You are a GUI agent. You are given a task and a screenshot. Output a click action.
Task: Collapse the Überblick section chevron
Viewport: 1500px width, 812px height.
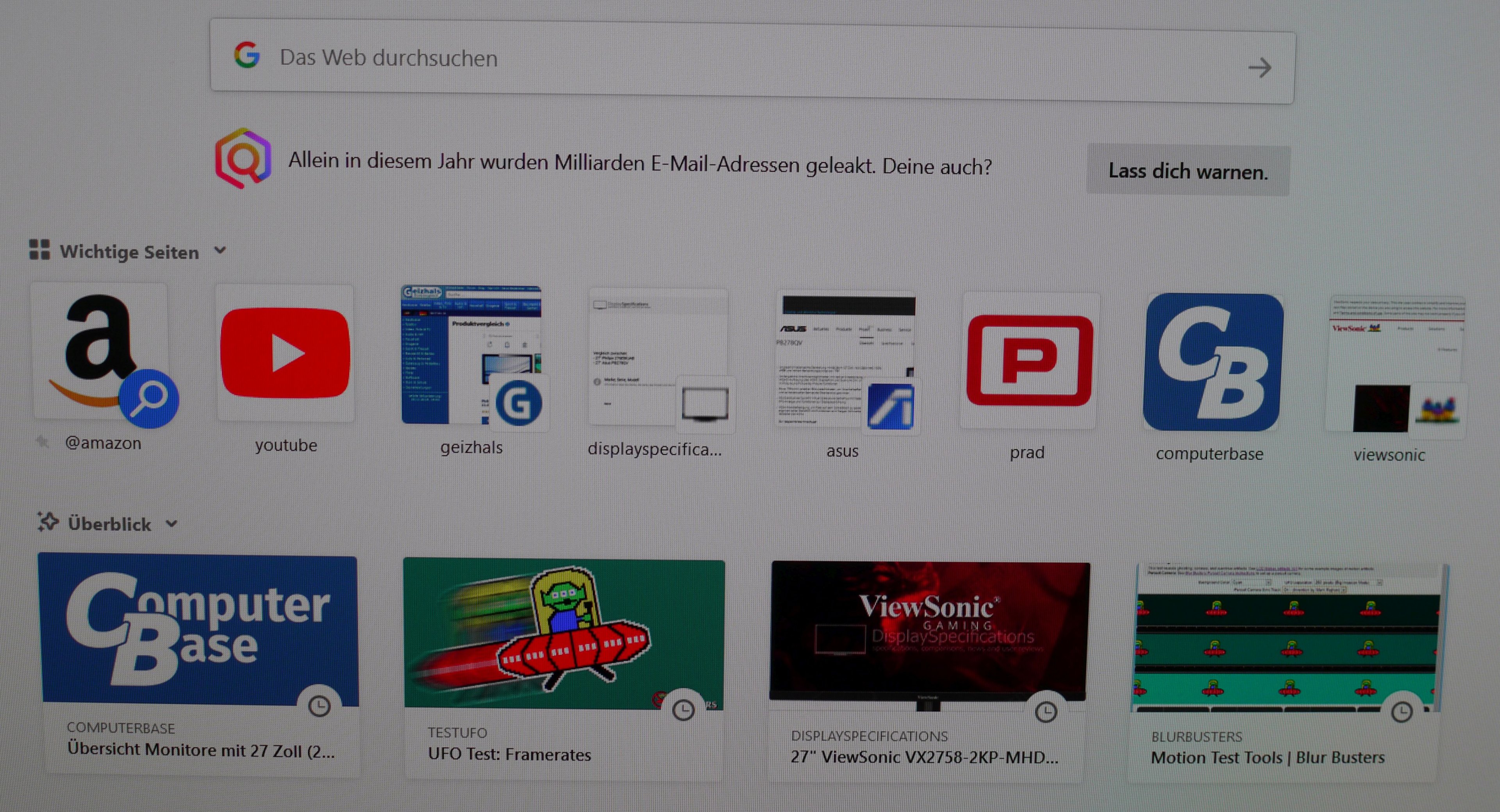[x=171, y=523]
